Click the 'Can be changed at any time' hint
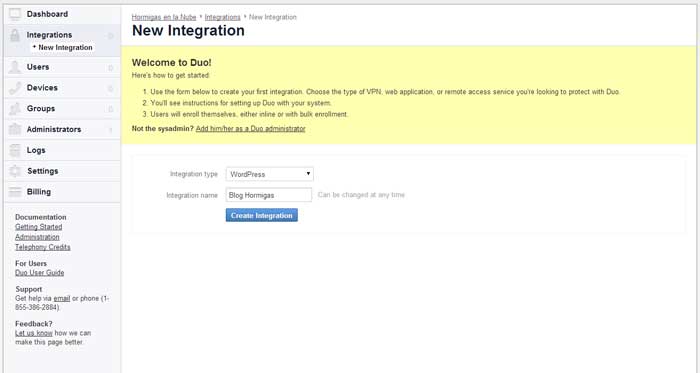 coord(361,195)
